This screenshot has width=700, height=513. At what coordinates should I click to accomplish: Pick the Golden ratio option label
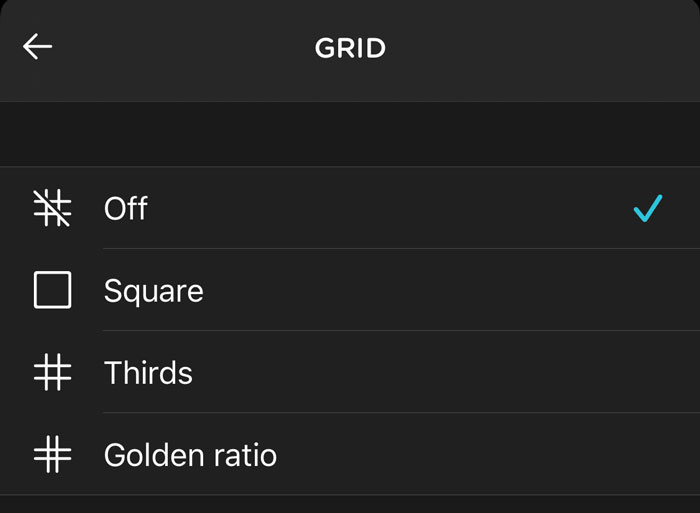[190, 455]
